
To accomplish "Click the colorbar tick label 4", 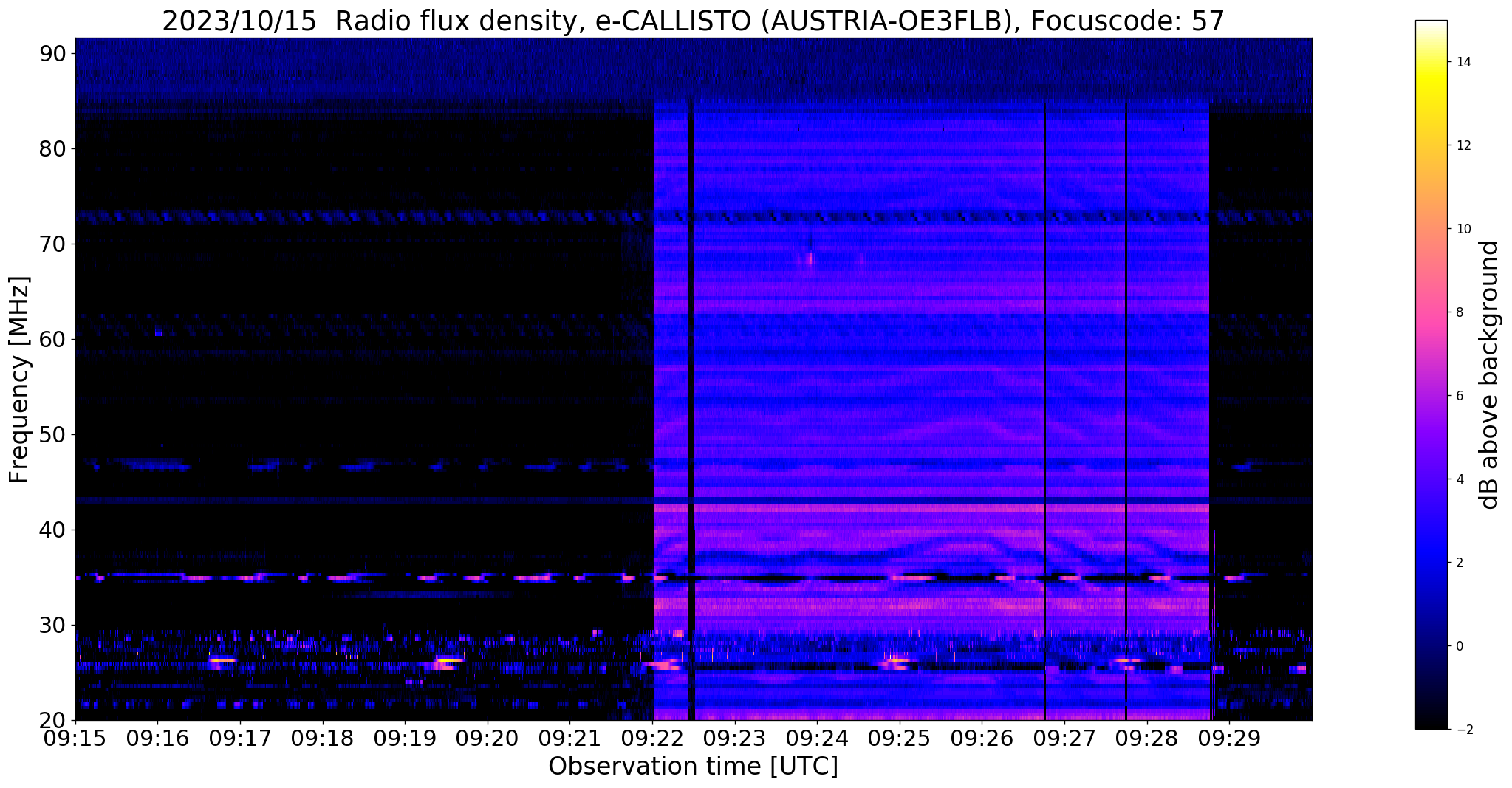I will [x=1459, y=479].
